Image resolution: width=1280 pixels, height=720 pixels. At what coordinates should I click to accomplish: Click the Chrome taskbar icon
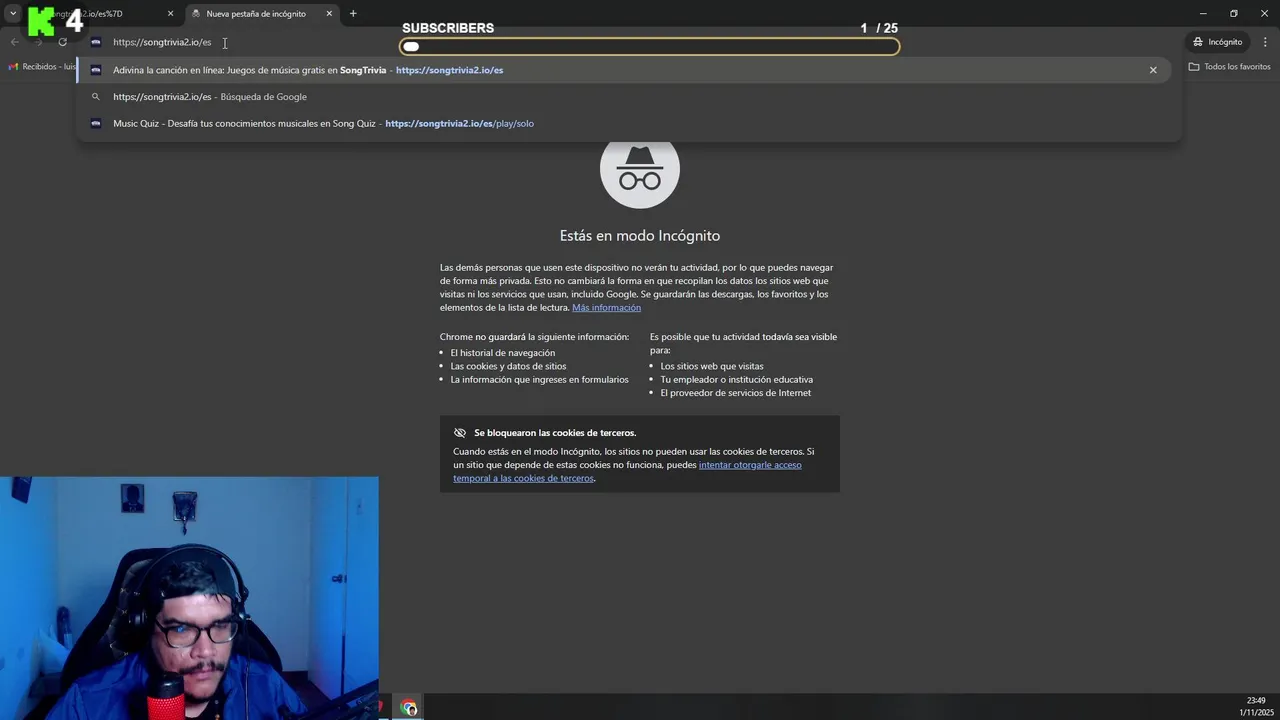(x=409, y=708)
